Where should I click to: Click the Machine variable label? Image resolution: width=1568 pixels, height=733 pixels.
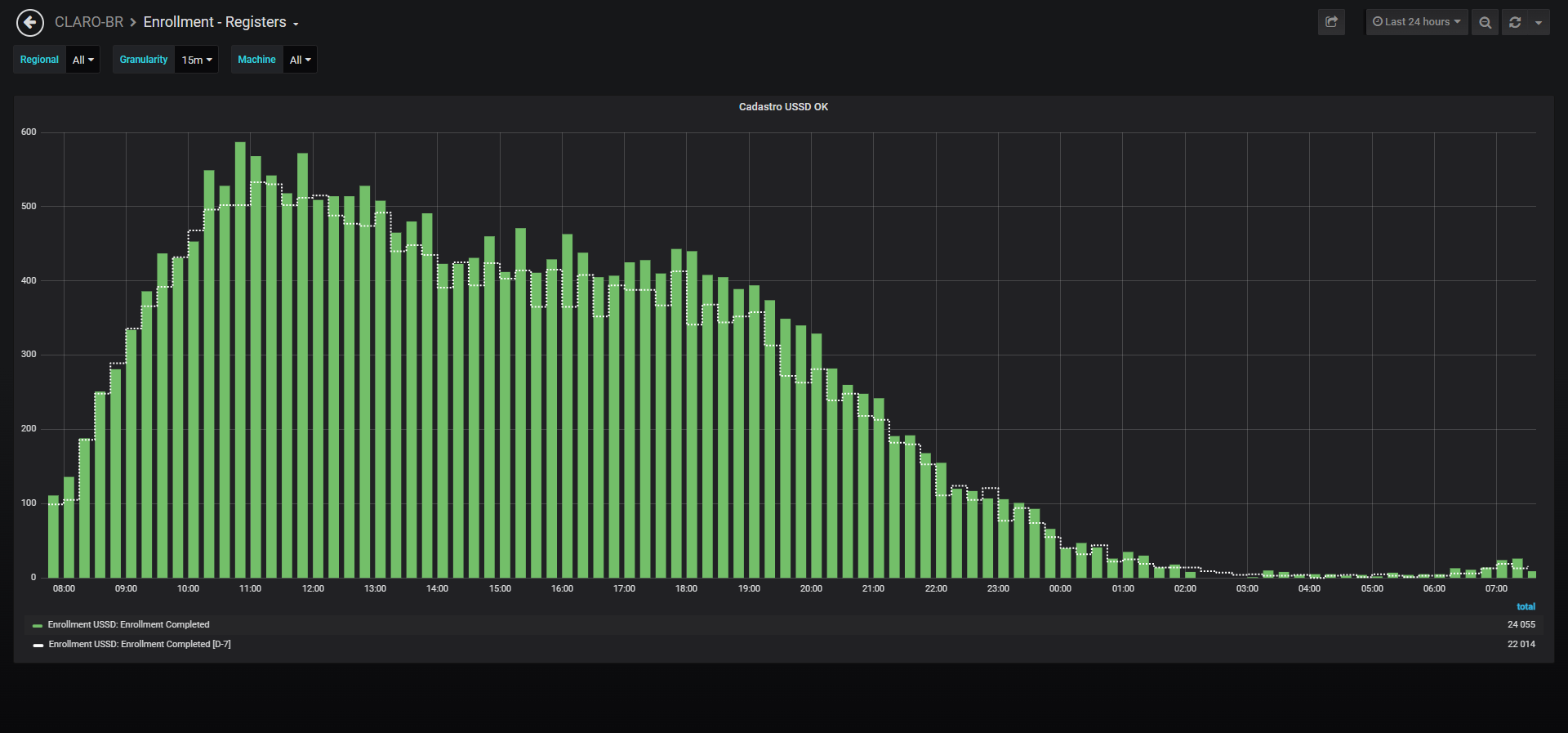tap(256, 60)
